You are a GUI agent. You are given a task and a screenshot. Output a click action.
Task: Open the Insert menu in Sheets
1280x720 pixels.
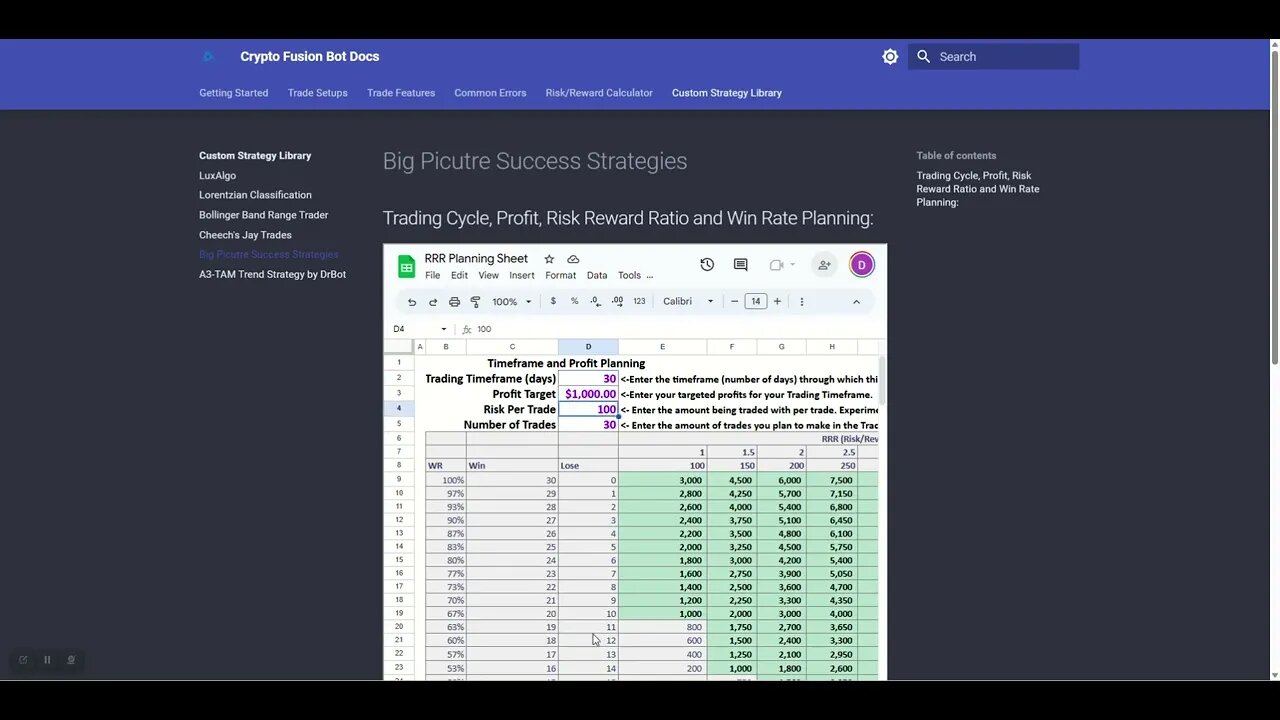pos(522,275)
